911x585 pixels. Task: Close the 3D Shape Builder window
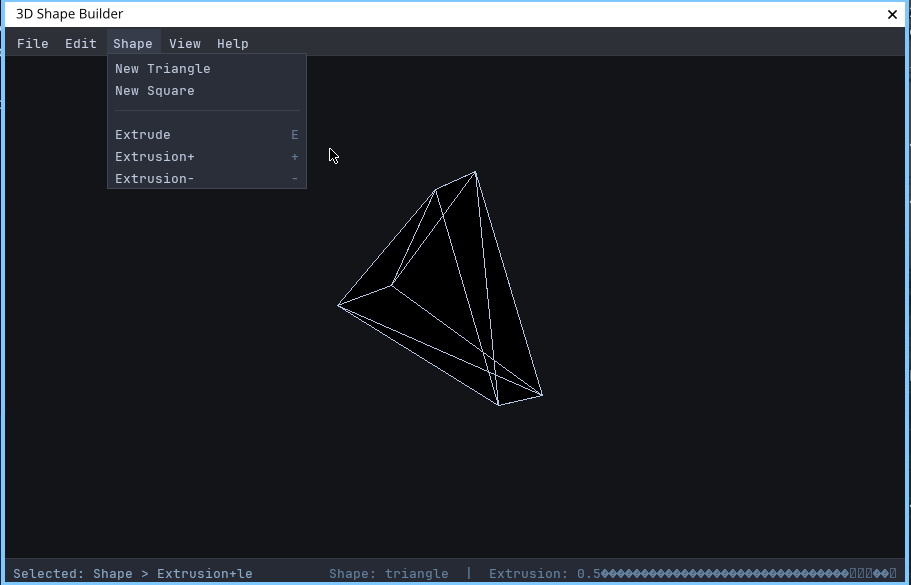point(892,15)
